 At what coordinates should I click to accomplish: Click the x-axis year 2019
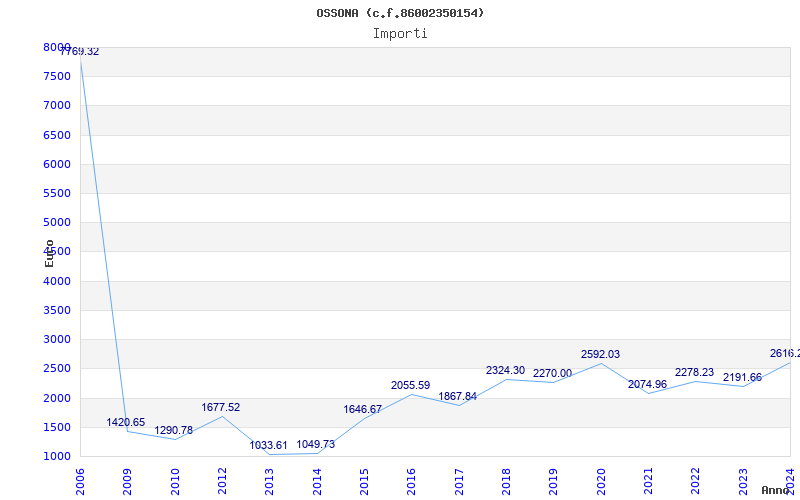click(x=554, y=482)
